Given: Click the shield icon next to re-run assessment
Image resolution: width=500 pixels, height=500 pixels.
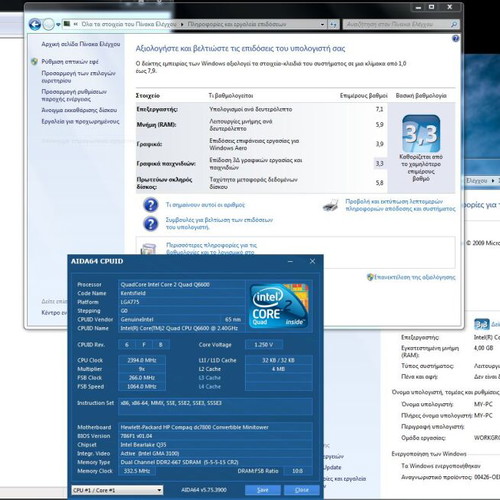Looking at the screenshot, I should pyautogui.click(x=370, y=277).
